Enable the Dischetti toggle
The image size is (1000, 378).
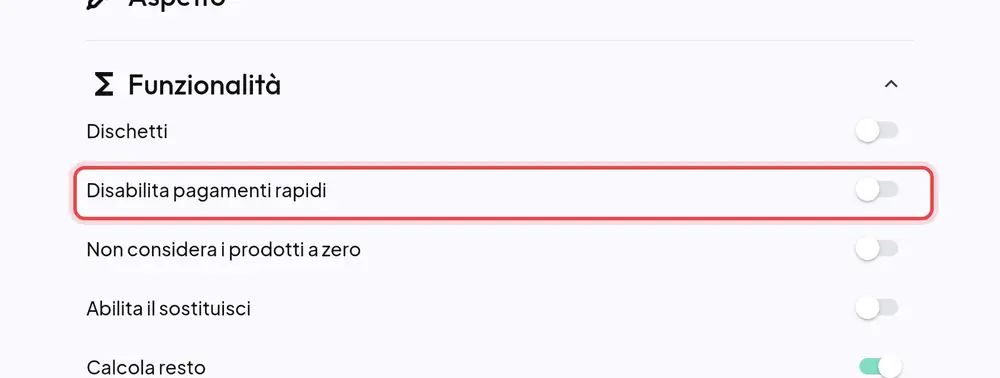(877, 131)
